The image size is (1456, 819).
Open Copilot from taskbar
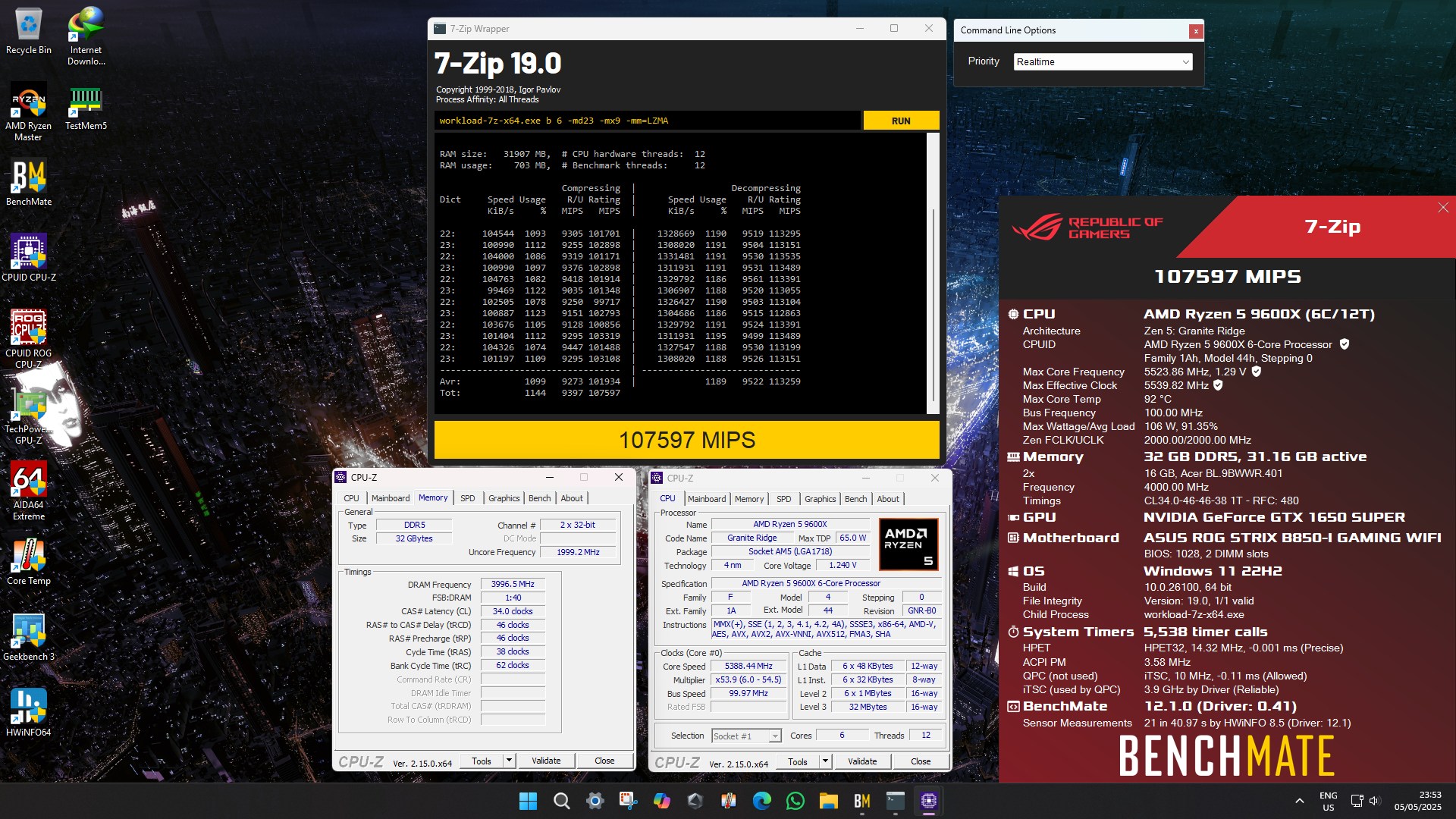[x=661, y=801]
